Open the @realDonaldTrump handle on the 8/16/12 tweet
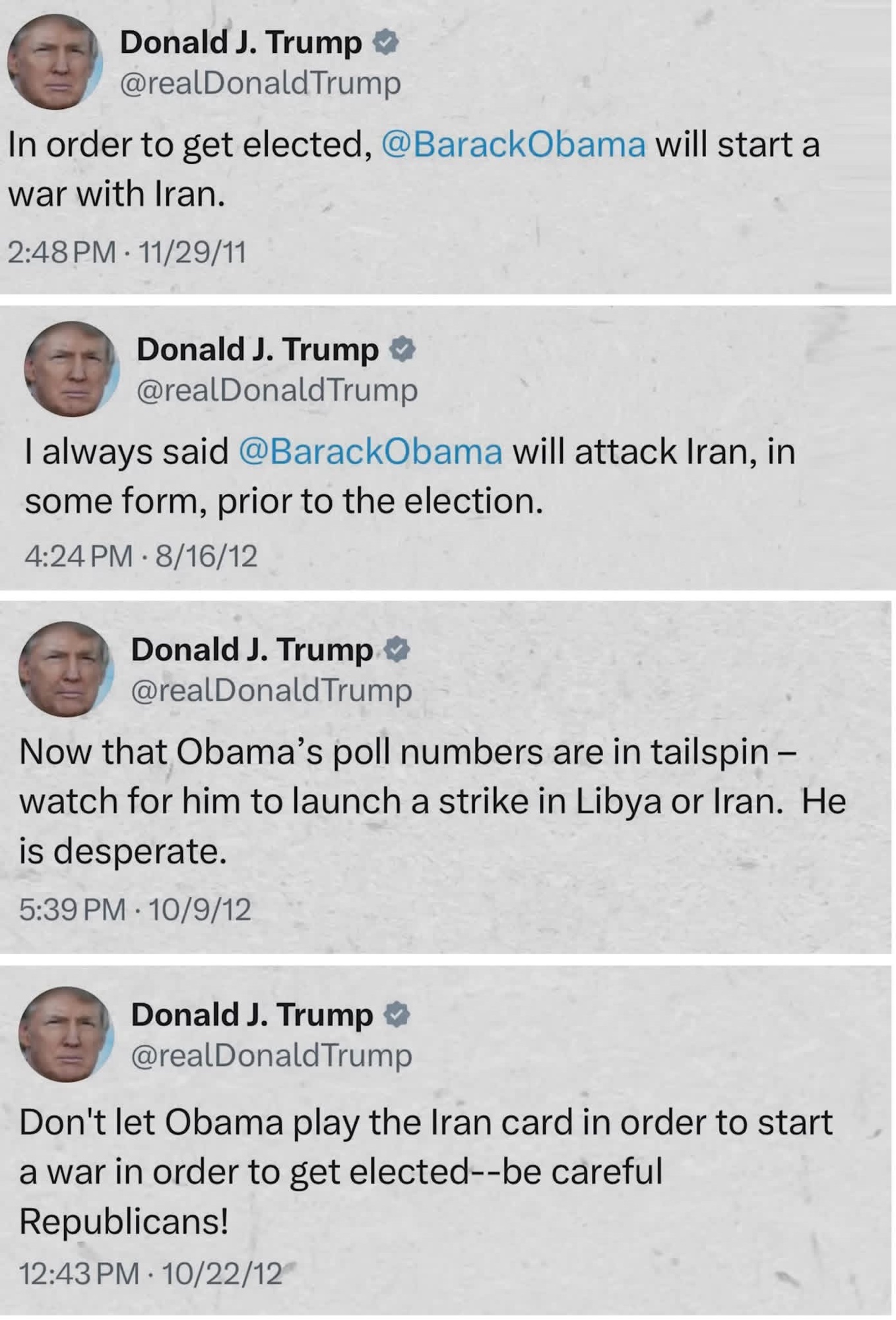 click(x=277, y=390)
